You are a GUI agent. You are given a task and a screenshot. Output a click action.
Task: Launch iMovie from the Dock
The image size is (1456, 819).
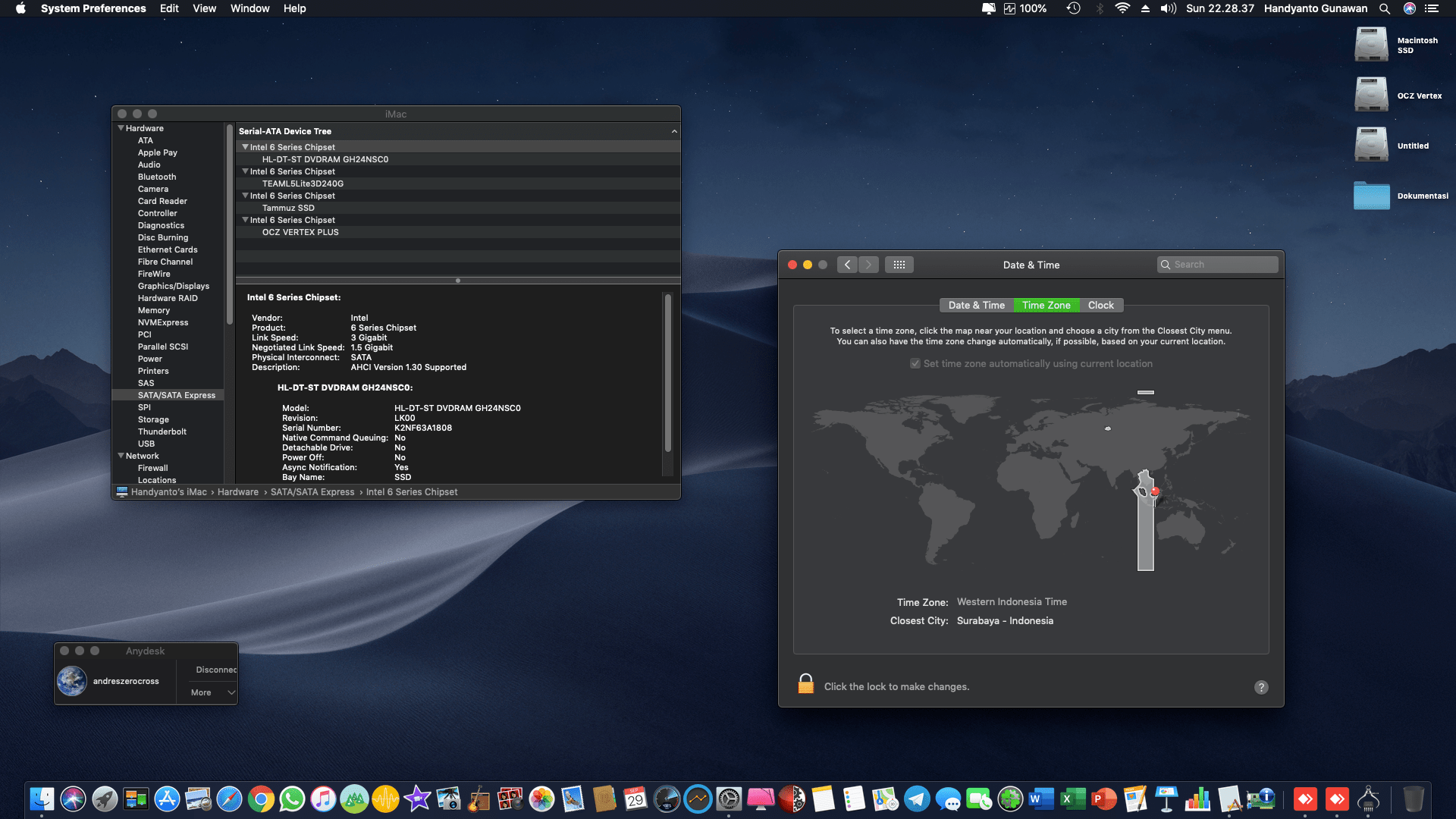(417, 799)
